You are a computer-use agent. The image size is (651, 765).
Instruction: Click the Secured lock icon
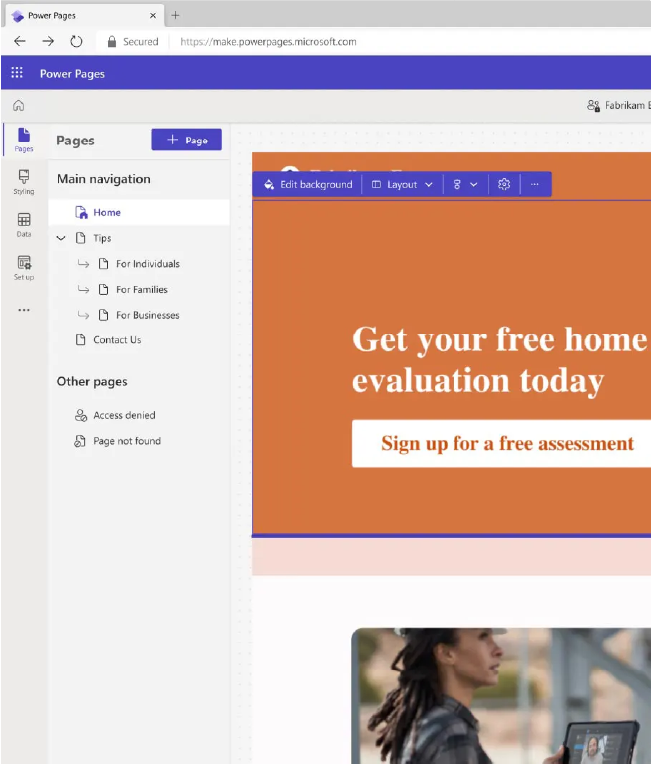[112, 41]
